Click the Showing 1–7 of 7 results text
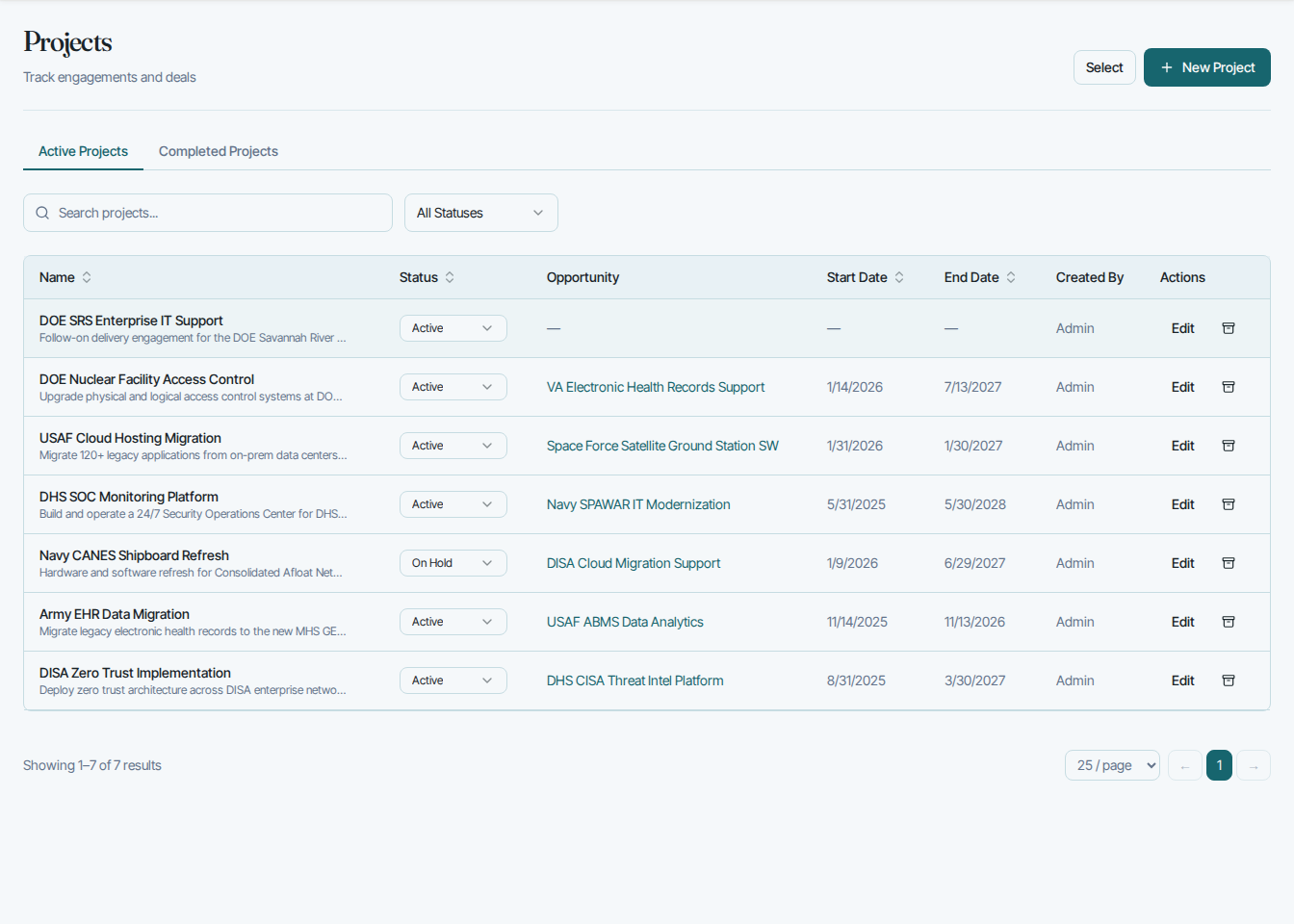The width and height of the screenshot is (1294, 924). 92,765
